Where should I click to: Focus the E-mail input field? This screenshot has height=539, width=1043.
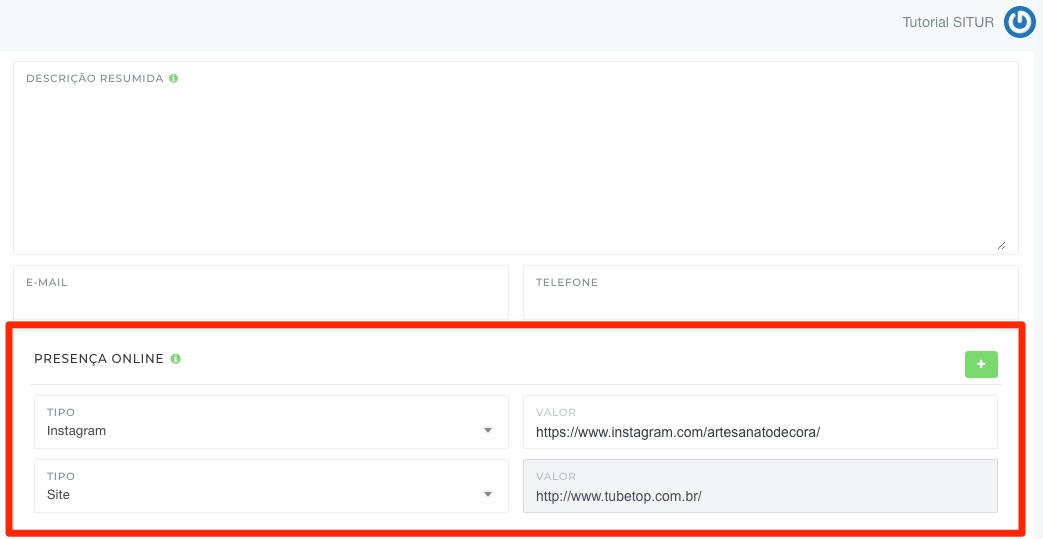click(260, 303)
